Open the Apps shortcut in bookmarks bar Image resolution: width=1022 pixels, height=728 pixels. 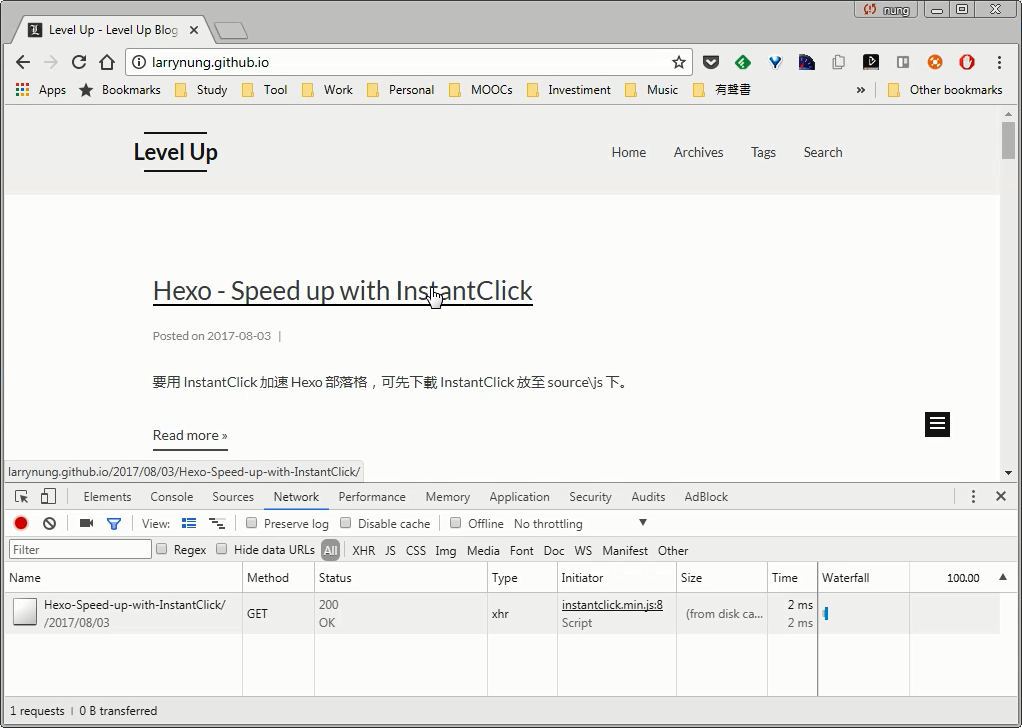point(41,90)
